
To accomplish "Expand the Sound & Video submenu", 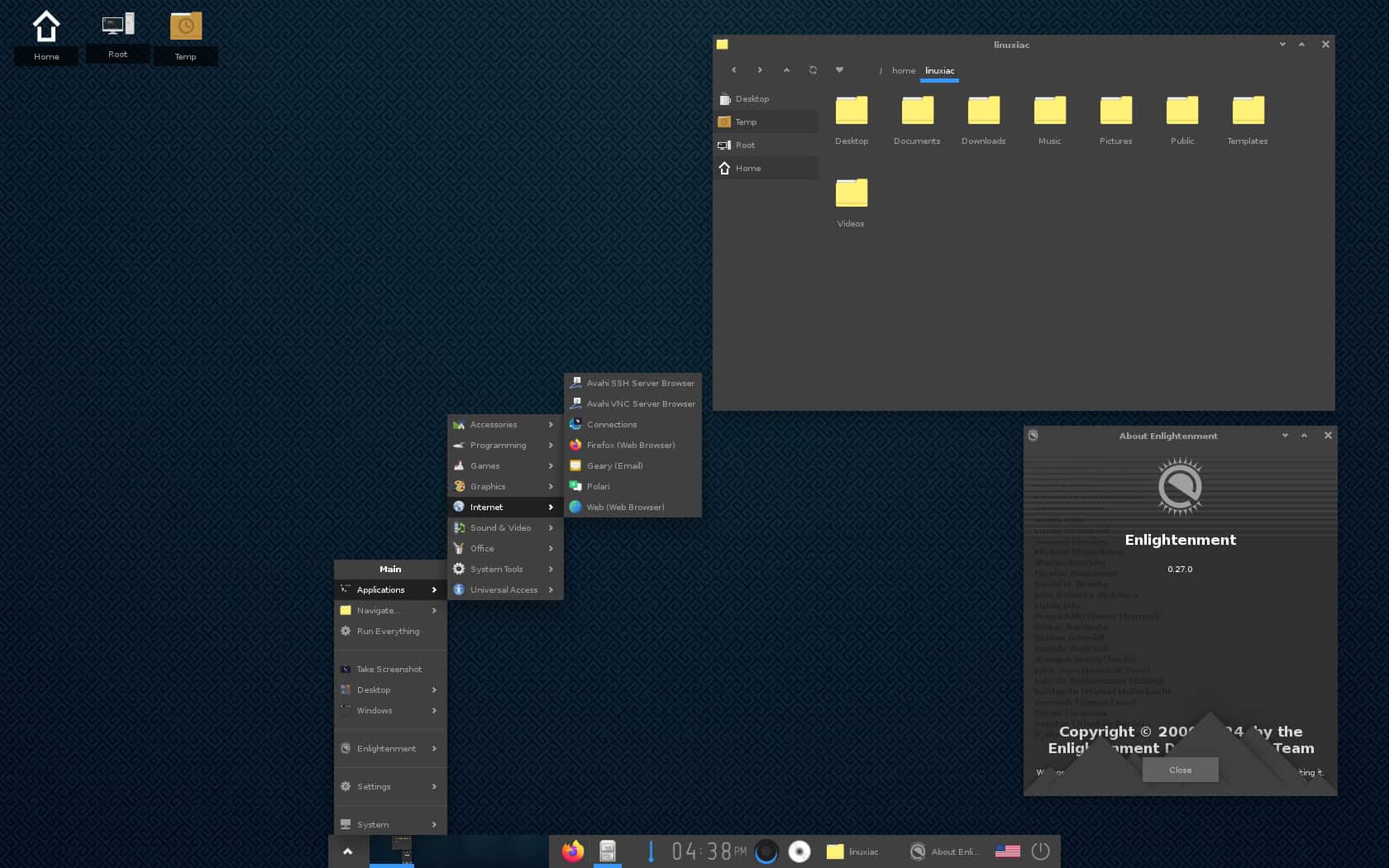I will pos(501,527).
